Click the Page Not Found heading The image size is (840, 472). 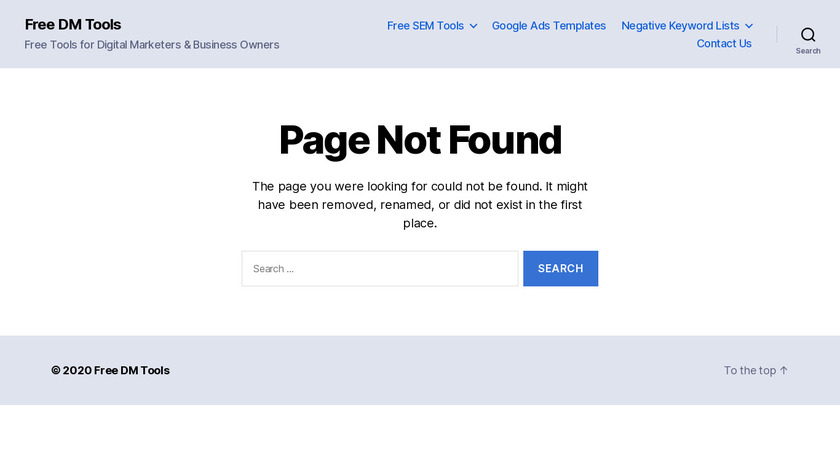point(420,140)
